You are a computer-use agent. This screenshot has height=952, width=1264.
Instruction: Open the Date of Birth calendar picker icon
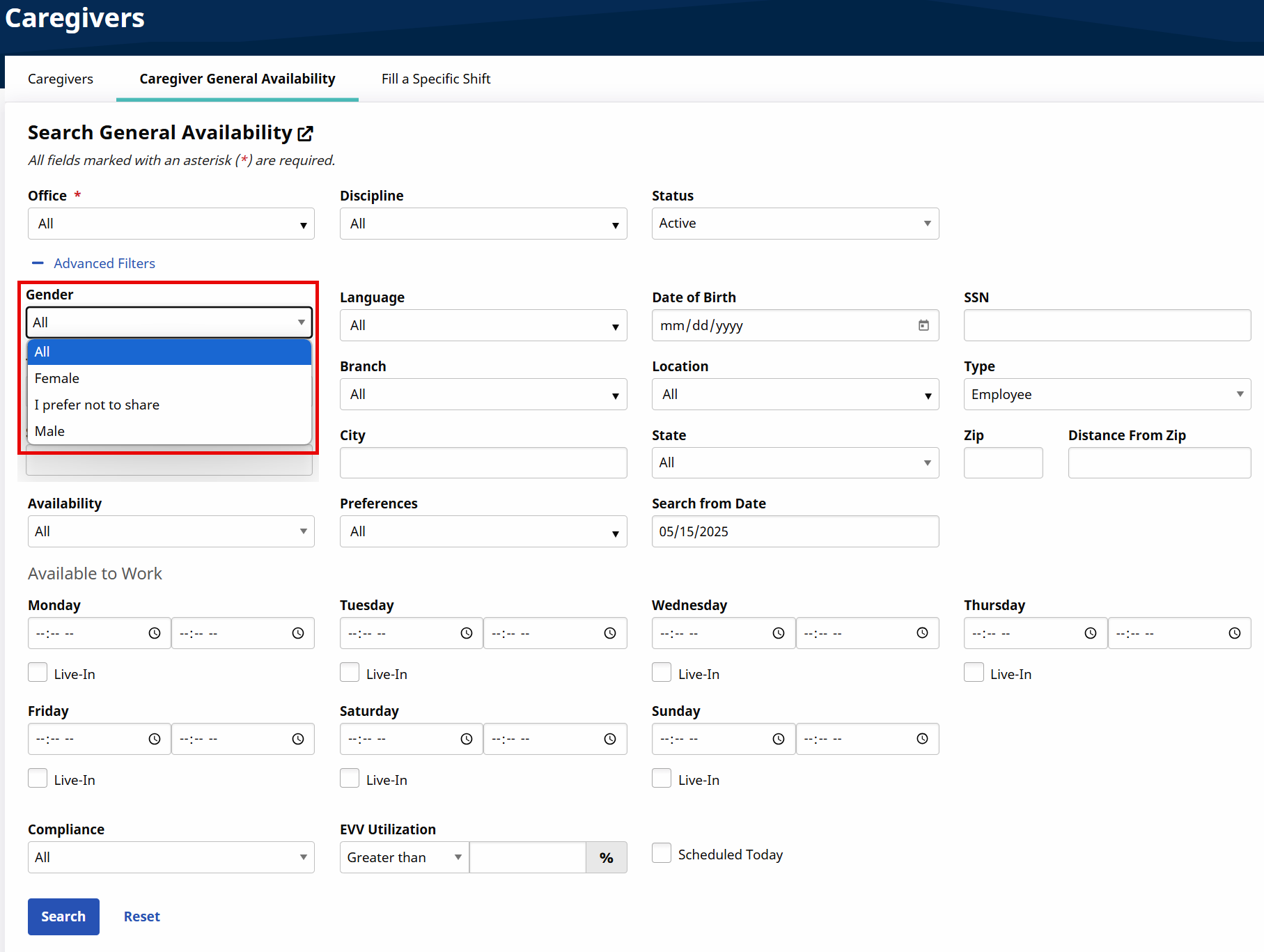923,325
